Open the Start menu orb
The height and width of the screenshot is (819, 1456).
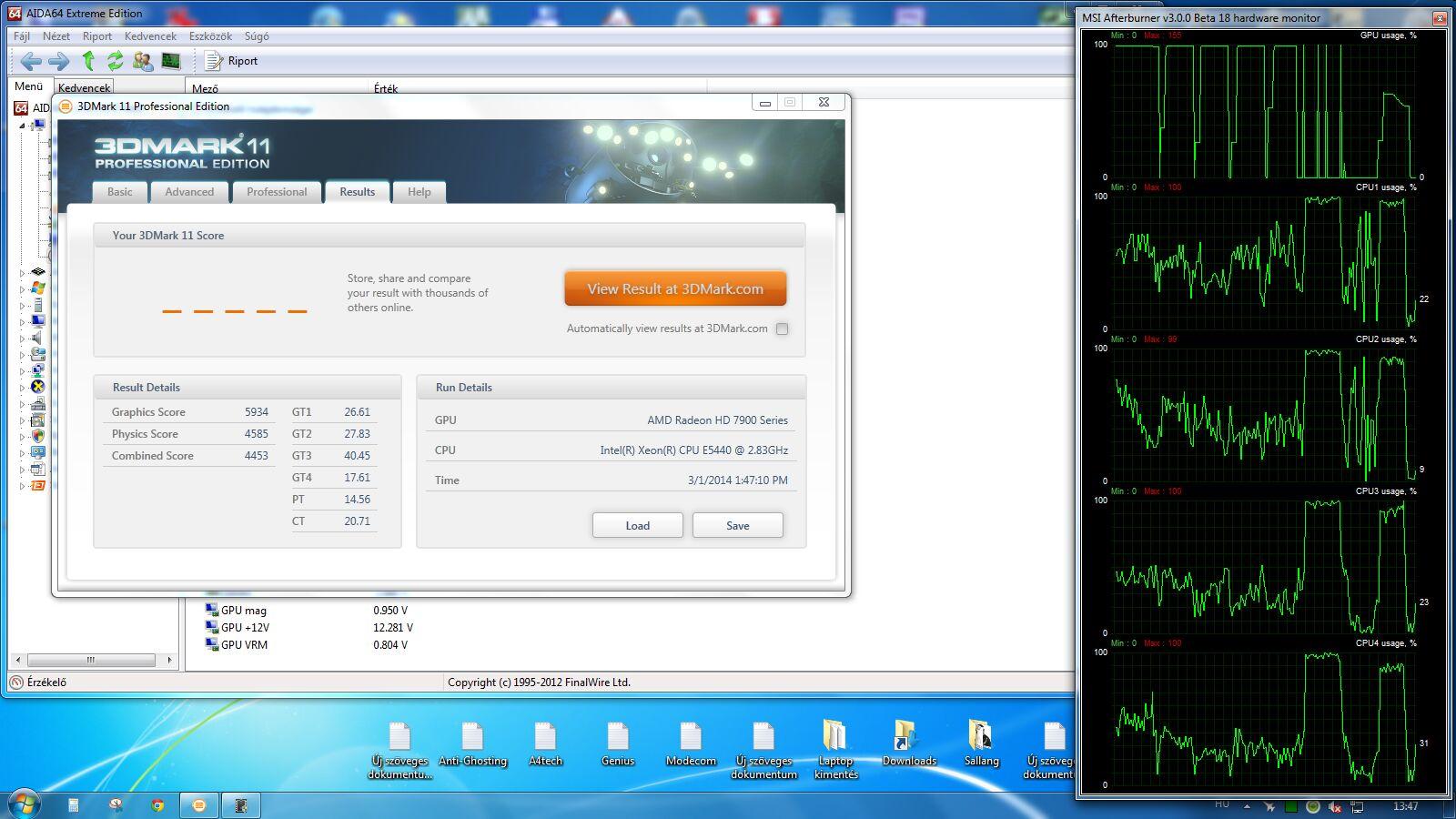click(23, 804)
